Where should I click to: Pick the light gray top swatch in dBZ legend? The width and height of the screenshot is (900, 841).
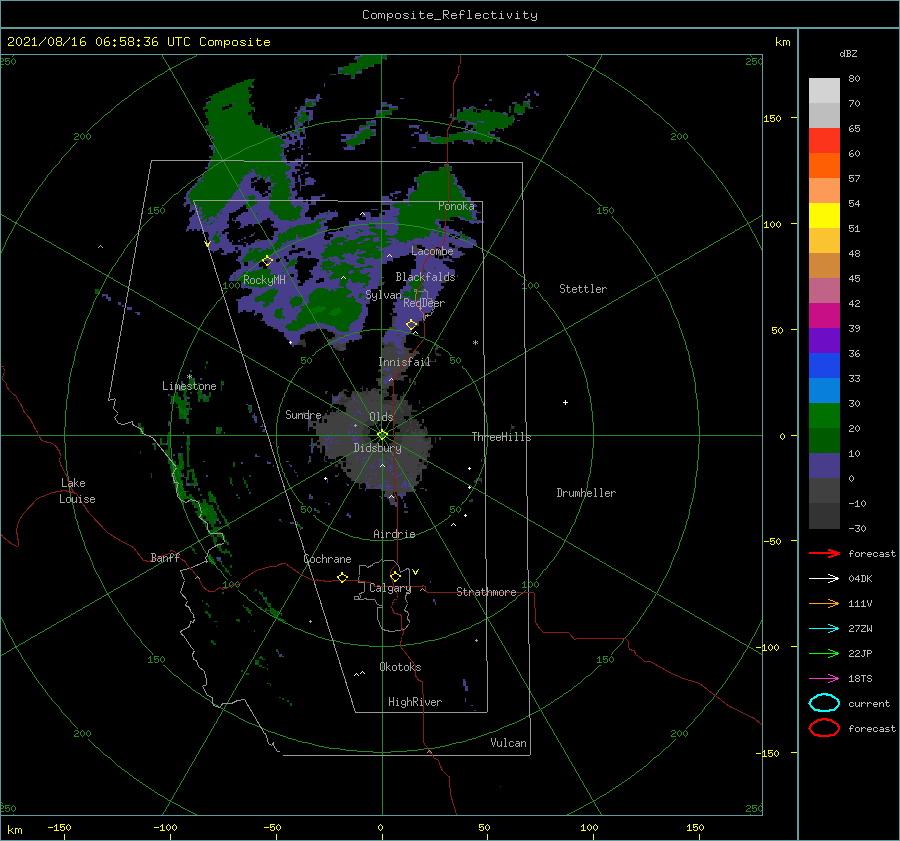(x=824, y=91)
